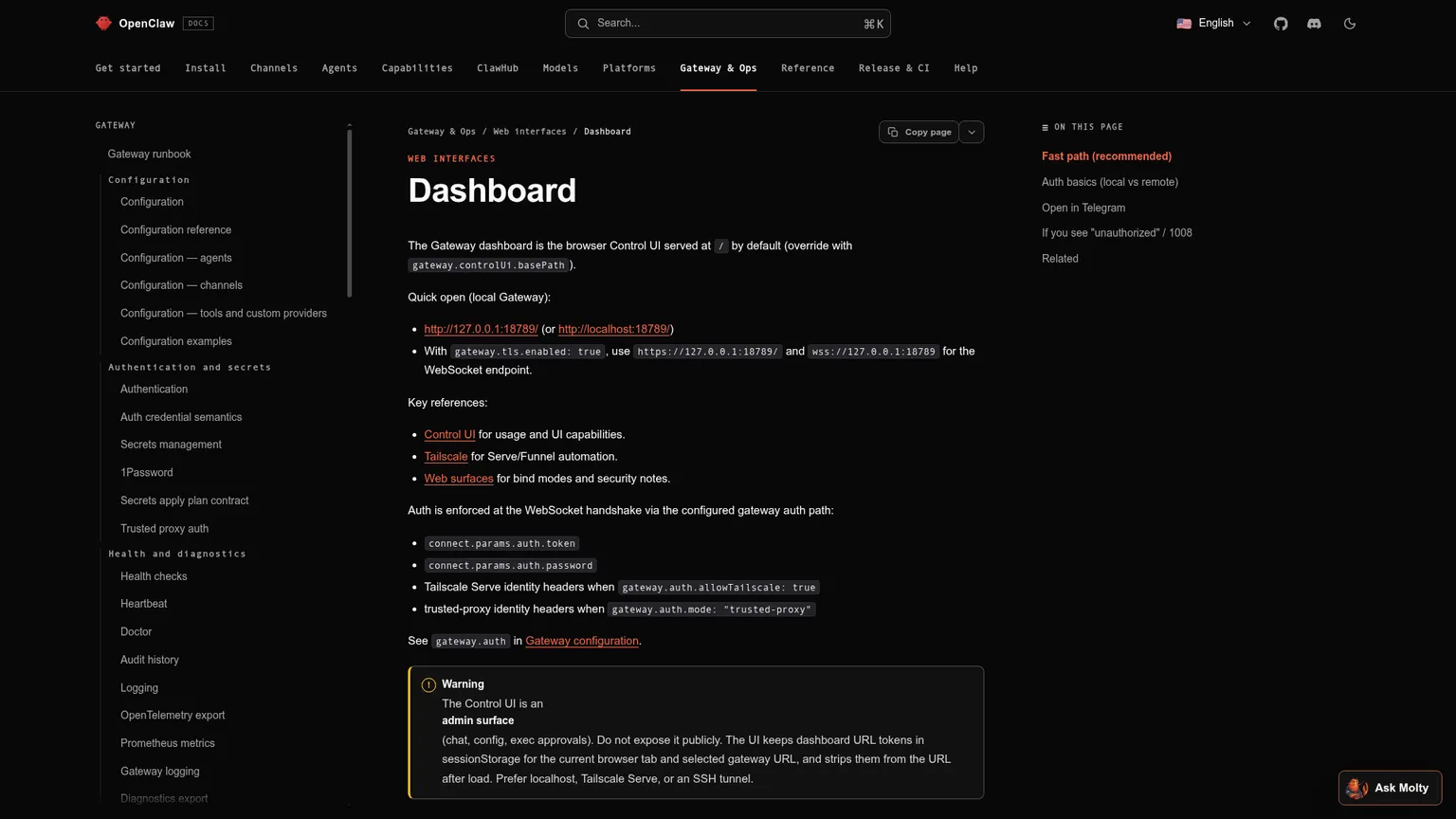Open the Ask Molty assistant button
The height and width of the screenshot is (819, 1456).
[x=1390, y=788]
